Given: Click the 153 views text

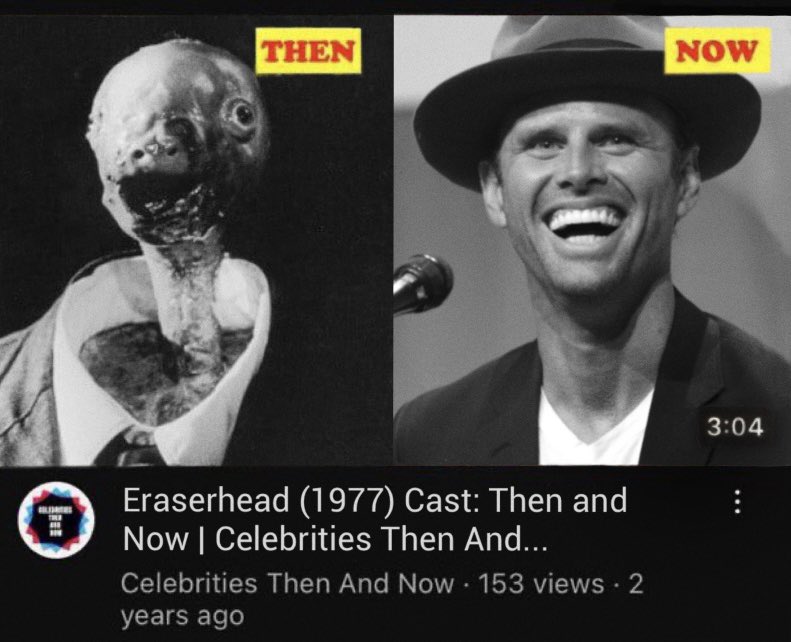Looking at the screenshot, I should (x=541, y=584).
